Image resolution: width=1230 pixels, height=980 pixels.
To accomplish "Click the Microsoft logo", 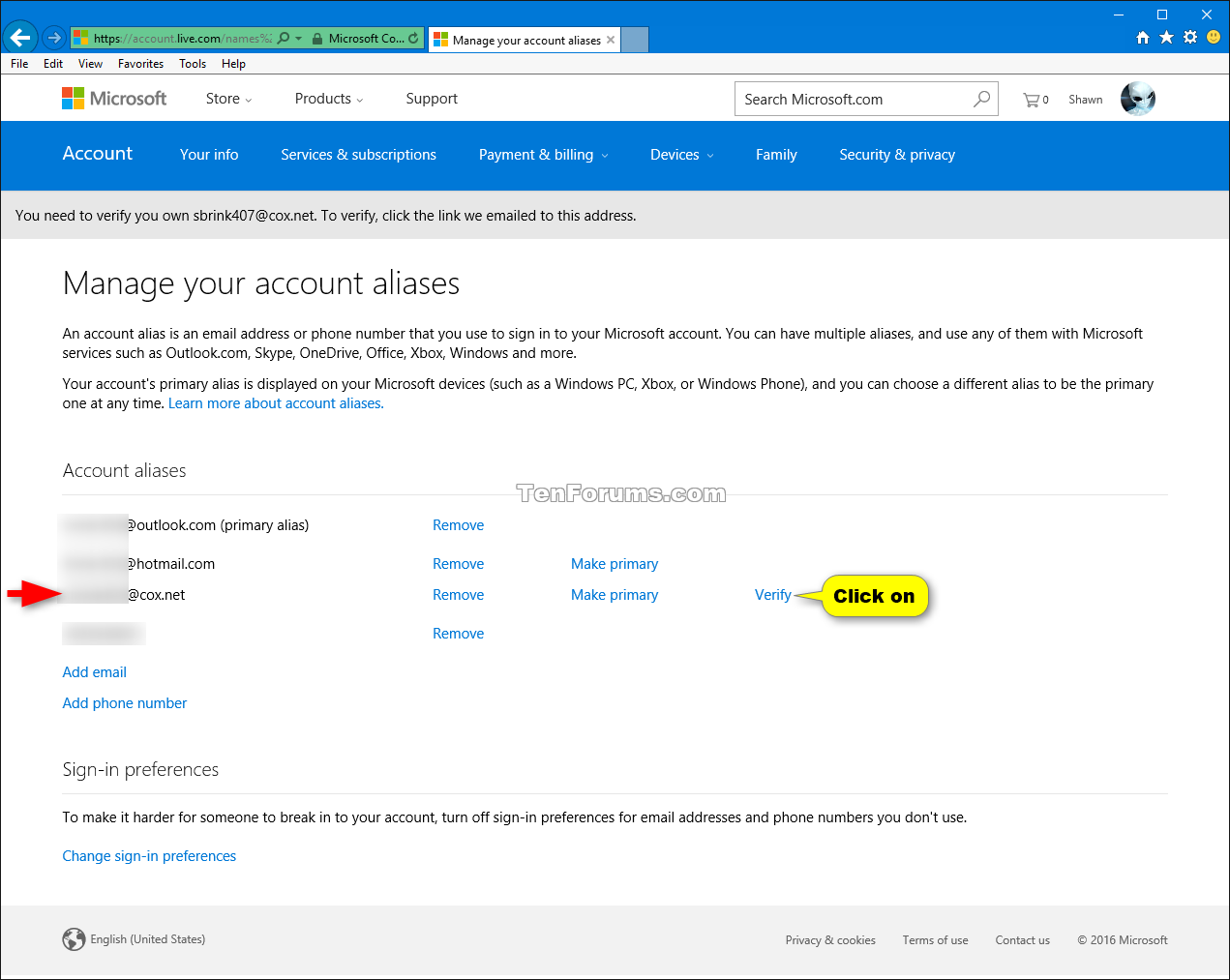I will tap(114, 99).
